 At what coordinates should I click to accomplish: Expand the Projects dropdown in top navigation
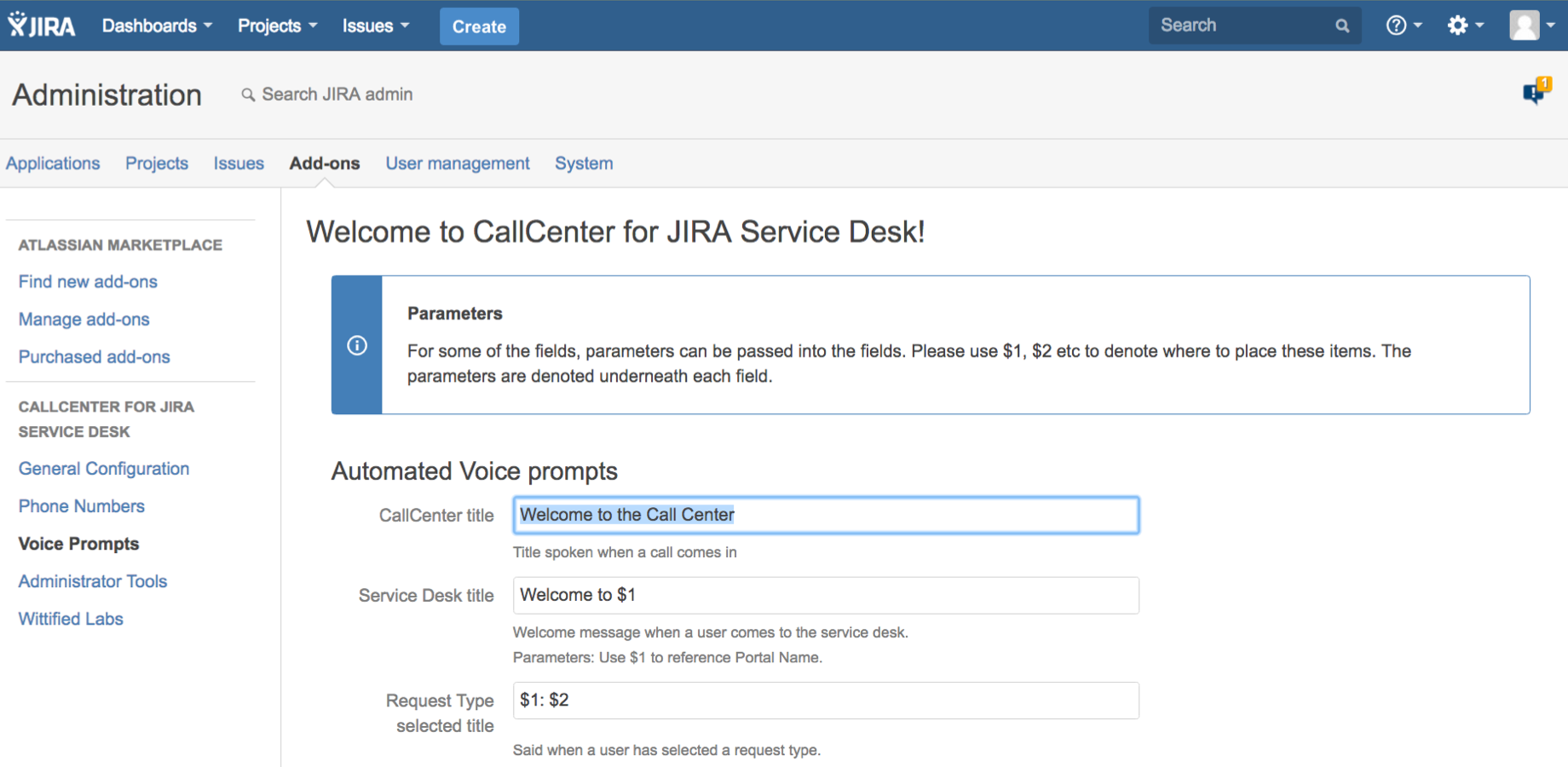pos(277,26)
